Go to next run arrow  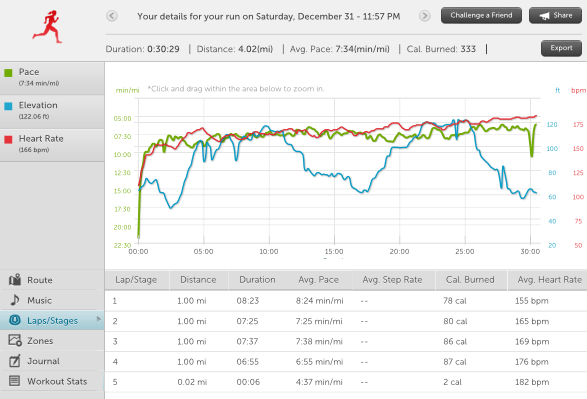425,16
